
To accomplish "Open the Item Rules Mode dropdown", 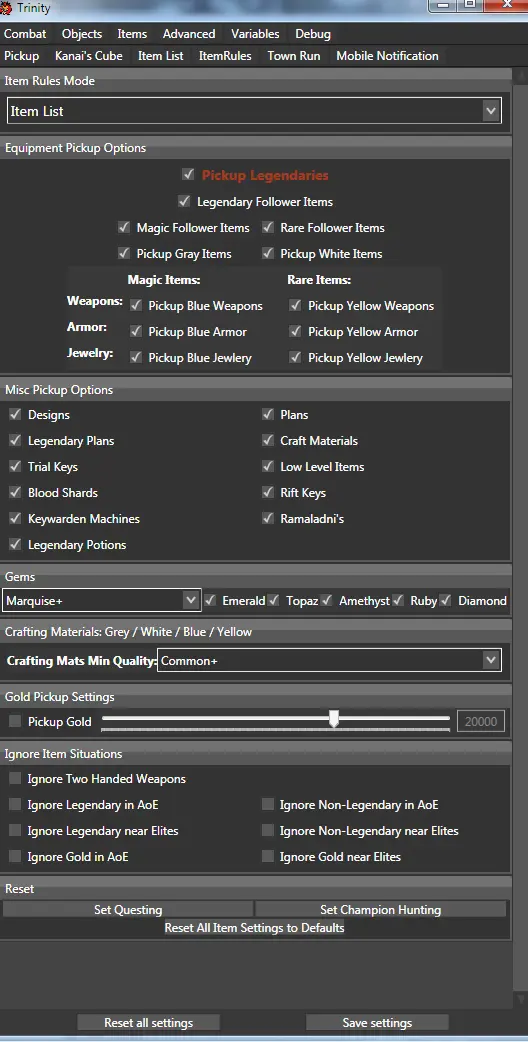I will click(x=254, y=111).
